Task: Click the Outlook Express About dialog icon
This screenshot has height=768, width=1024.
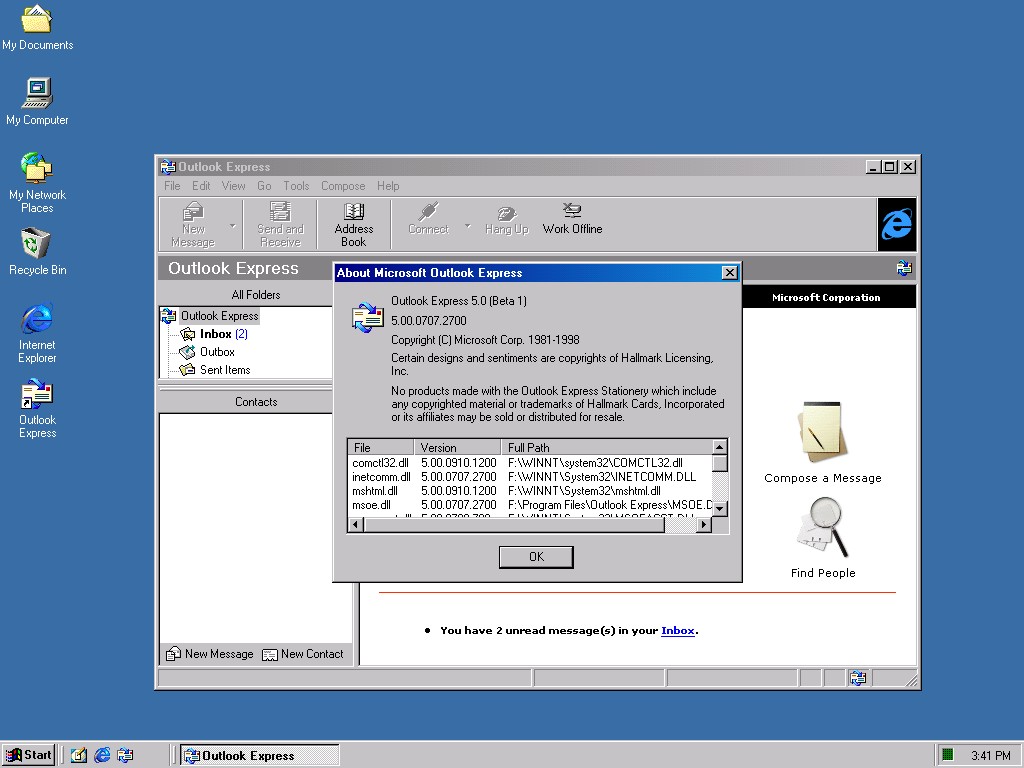Action: (x=368, y=317)
